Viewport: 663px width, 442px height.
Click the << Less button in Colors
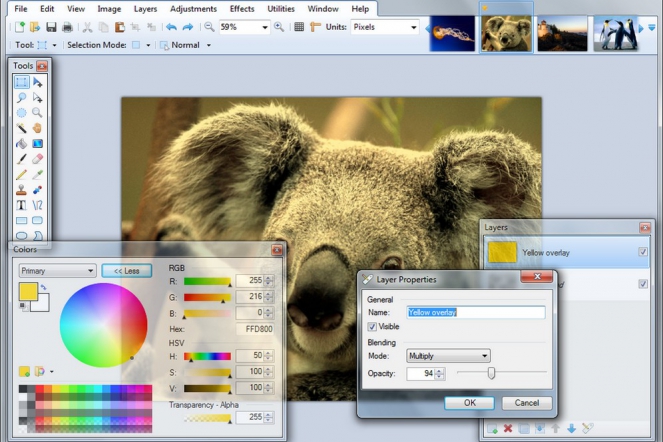coord(126,271)
